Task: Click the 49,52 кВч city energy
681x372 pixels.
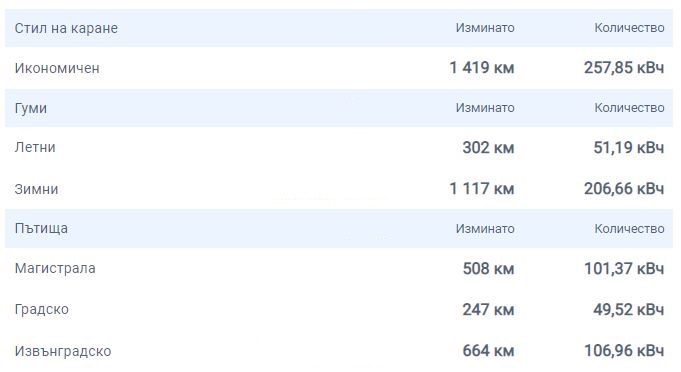Action: click(x=628, y=309)
